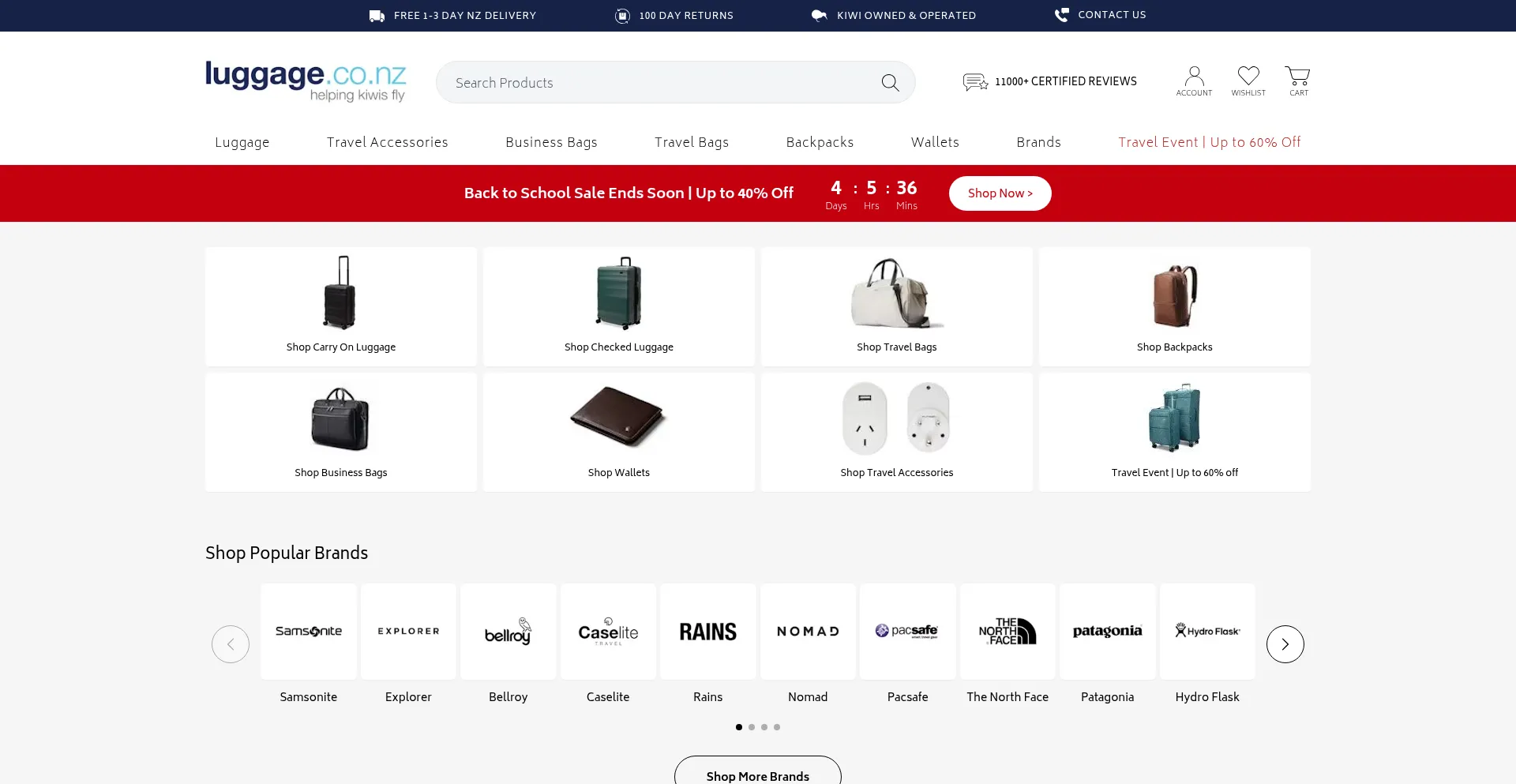Open the Wishlist heart icon
The height and width of the screenshot is (784, 1516).
click(1248, 76)
